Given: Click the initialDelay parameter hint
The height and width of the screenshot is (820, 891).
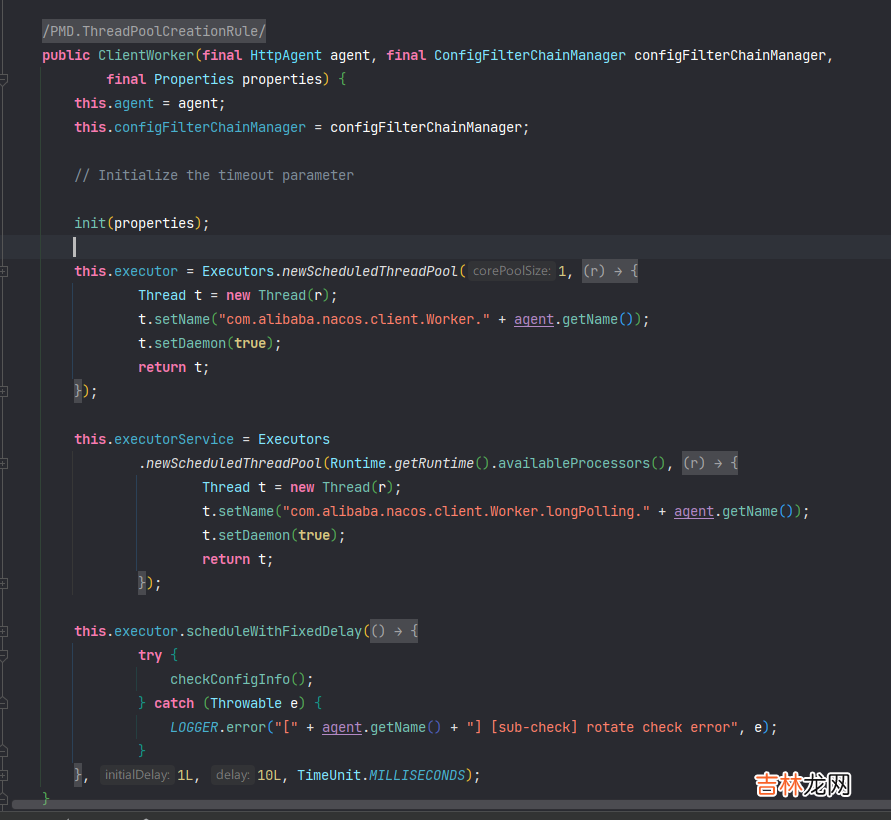Looking at the screenshot, I should pyautogui.click(x=138, y=775).
